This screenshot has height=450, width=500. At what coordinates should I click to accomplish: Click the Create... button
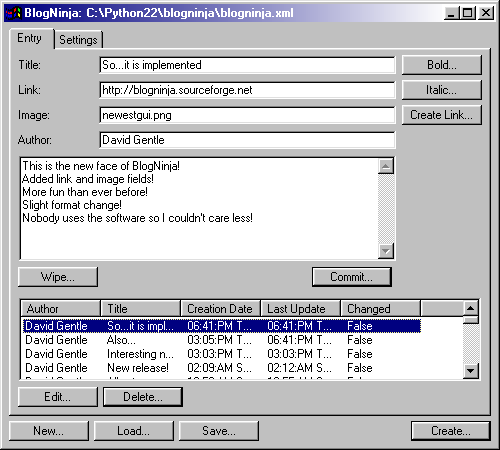451,431
